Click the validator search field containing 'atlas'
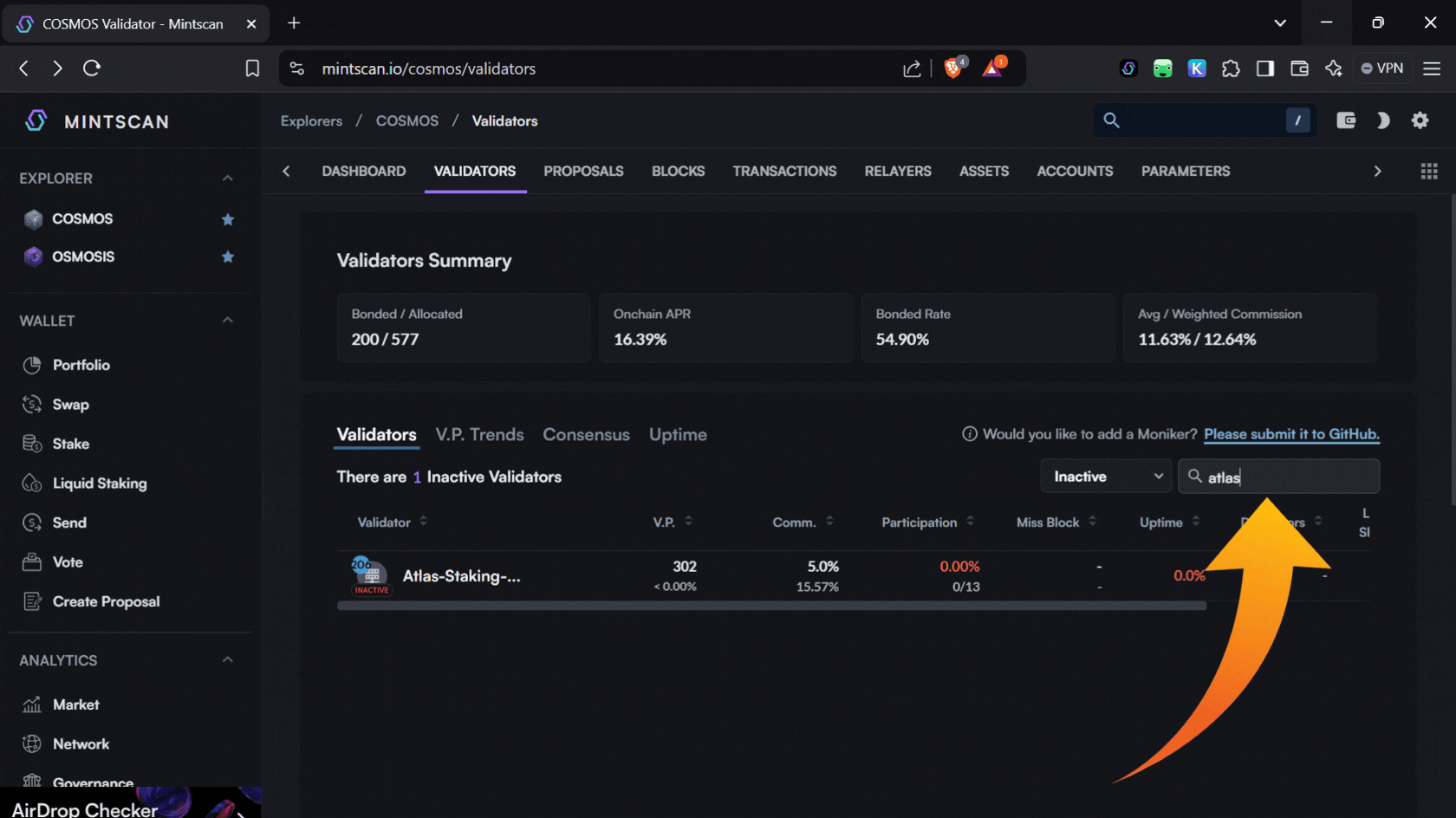1456x818 pixels. [x=1291, y=477]
